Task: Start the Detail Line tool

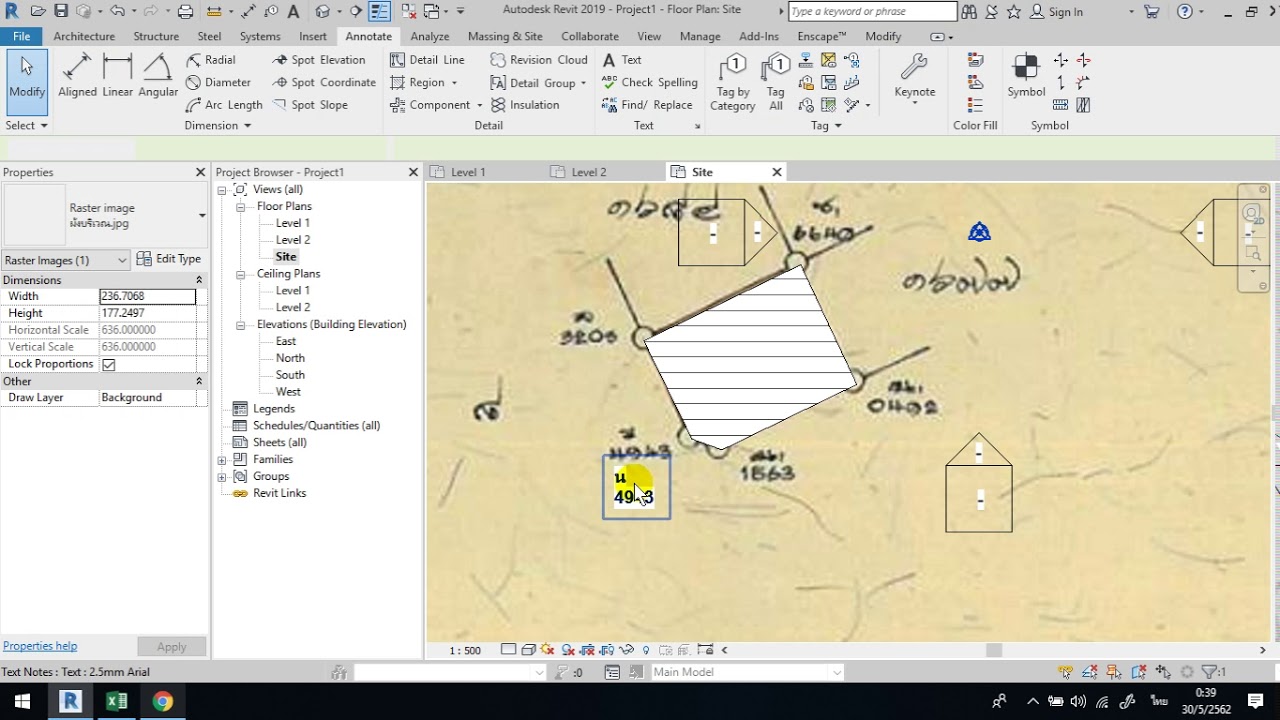Action: 427,60
